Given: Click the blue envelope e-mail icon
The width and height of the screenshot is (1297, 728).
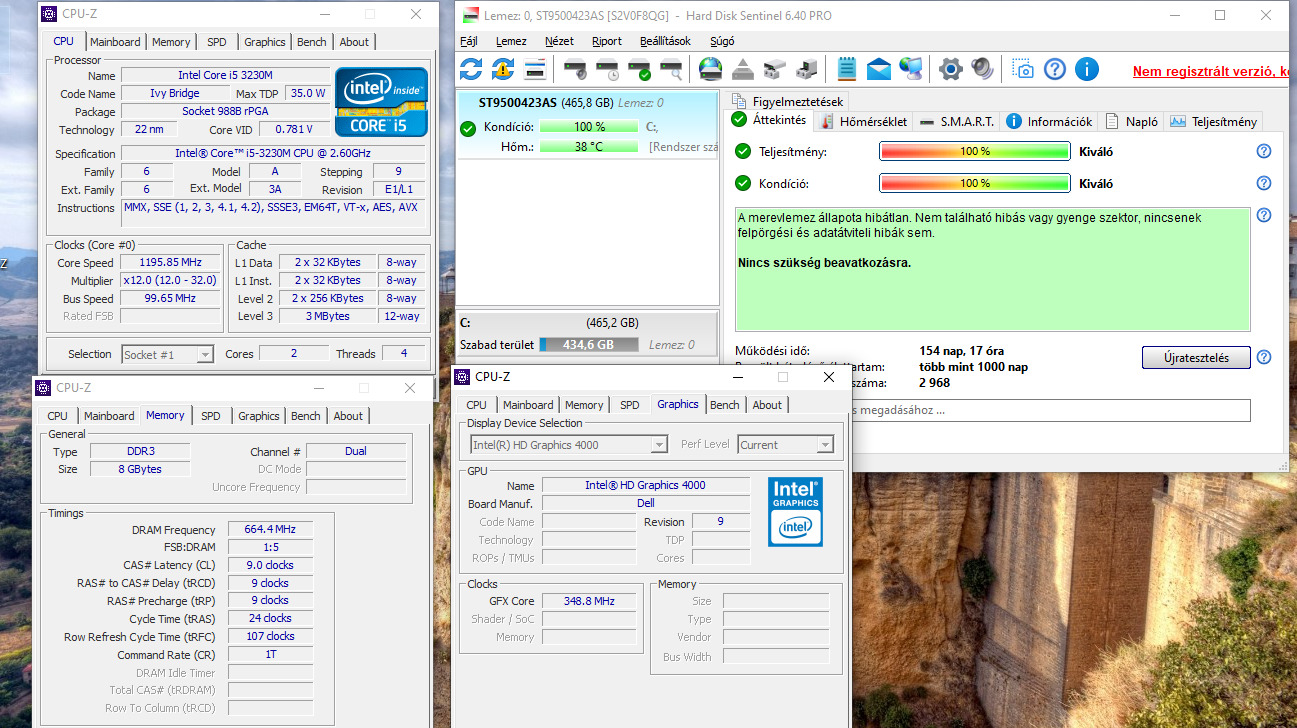Looking at the screenshot, I should tap(879, 69).
